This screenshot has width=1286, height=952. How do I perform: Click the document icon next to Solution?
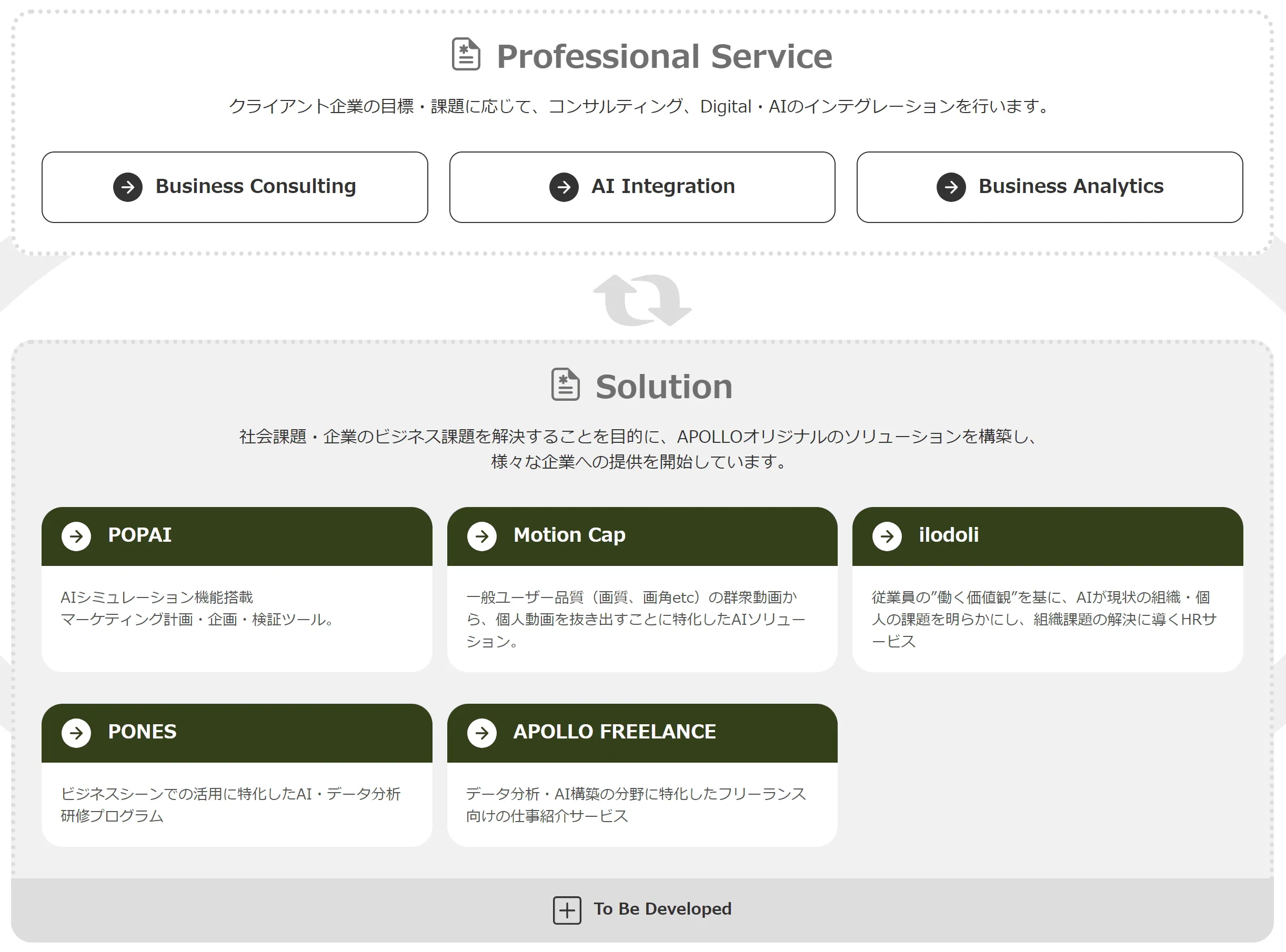click(x=565, y=384)
